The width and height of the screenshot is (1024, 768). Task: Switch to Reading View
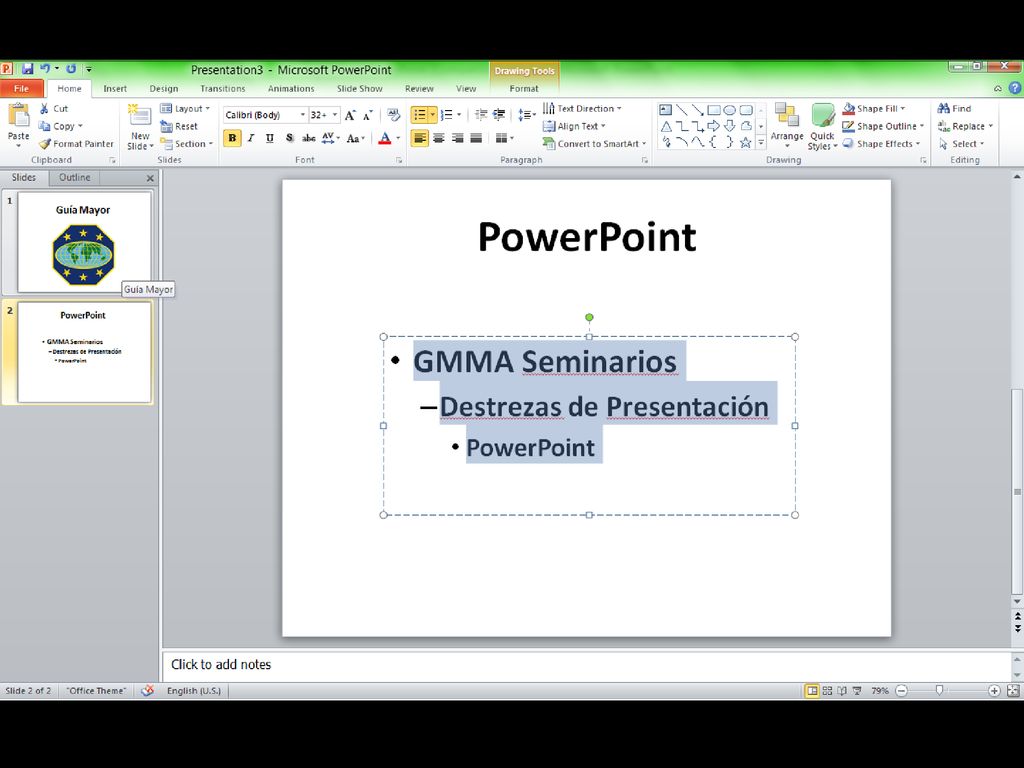click(x=842, y=690)
